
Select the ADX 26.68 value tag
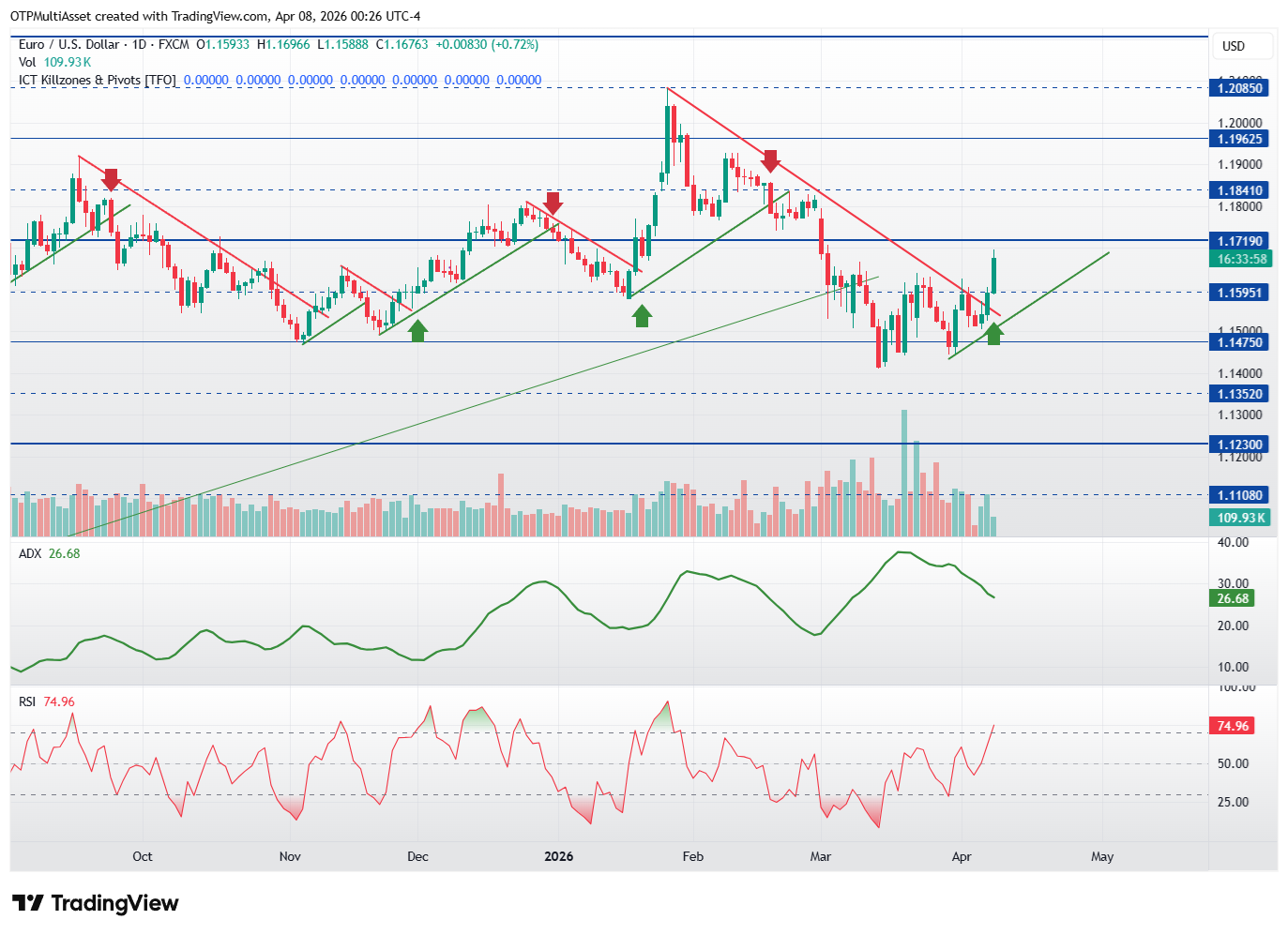pos(1233,598)
